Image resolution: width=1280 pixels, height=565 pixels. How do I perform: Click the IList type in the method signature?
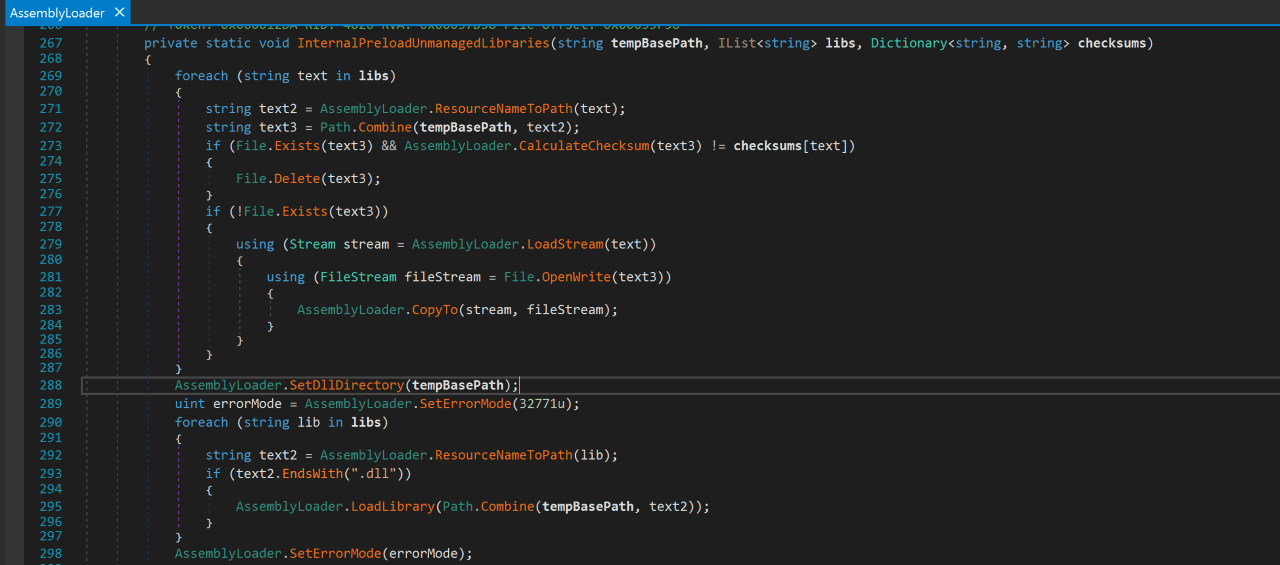(737, 43)
